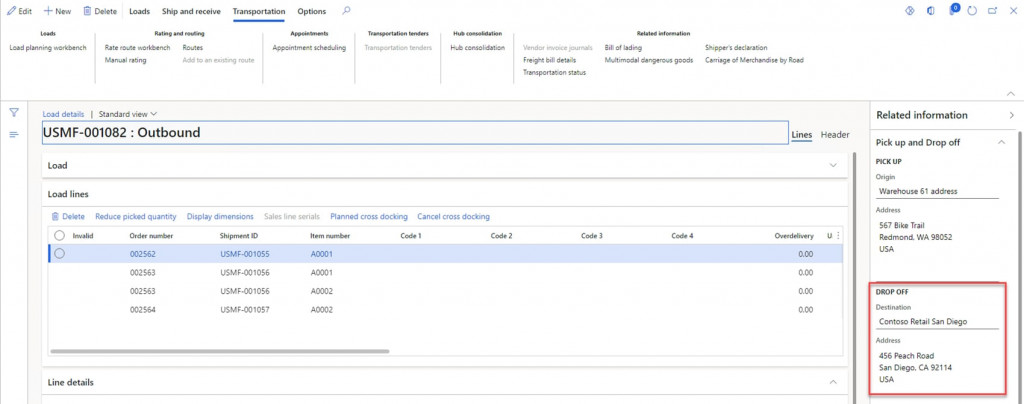
Task: Open the form in a new window
Action: (x=993, y=11)
